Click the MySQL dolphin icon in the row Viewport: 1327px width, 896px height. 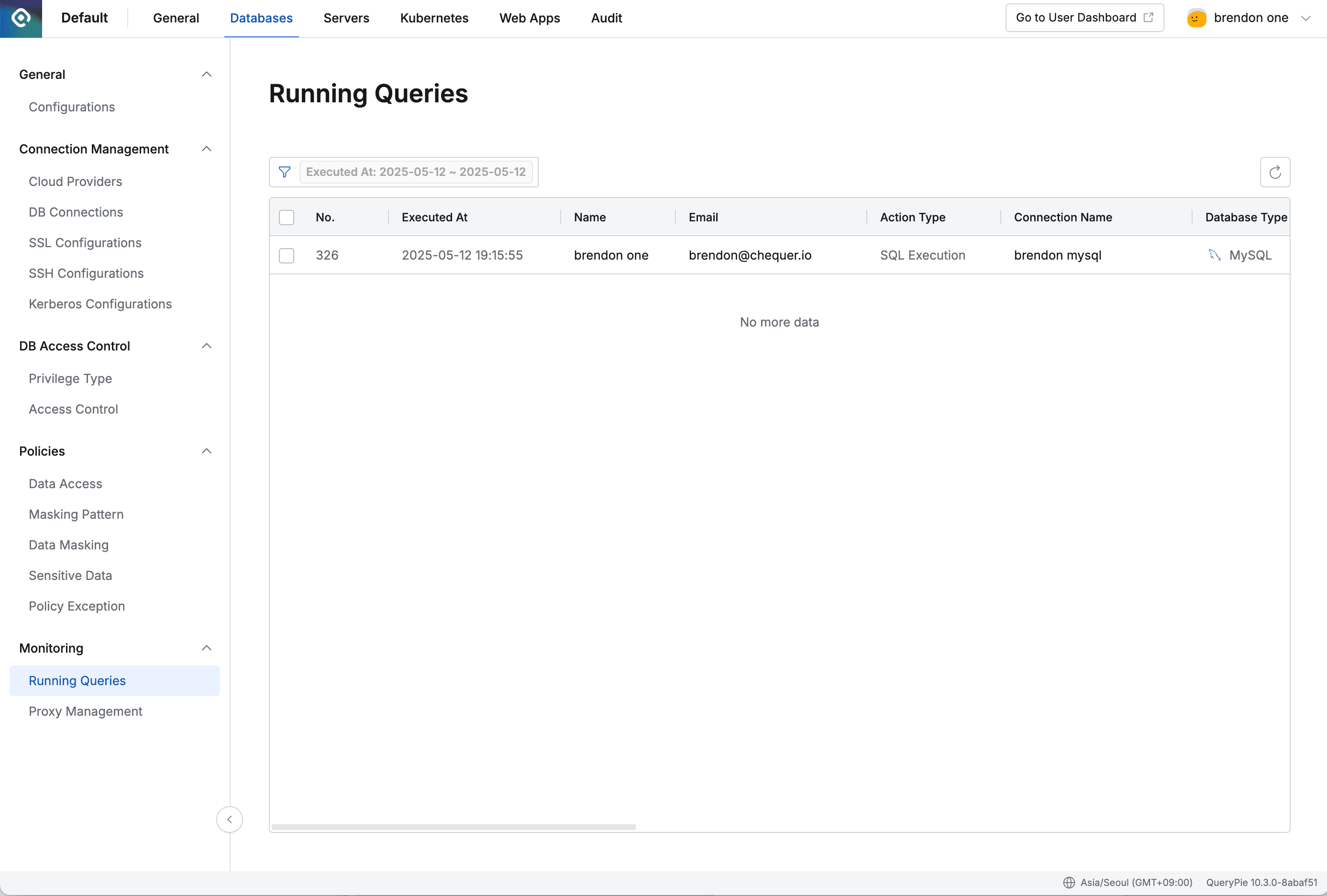tap(1214, 255)
